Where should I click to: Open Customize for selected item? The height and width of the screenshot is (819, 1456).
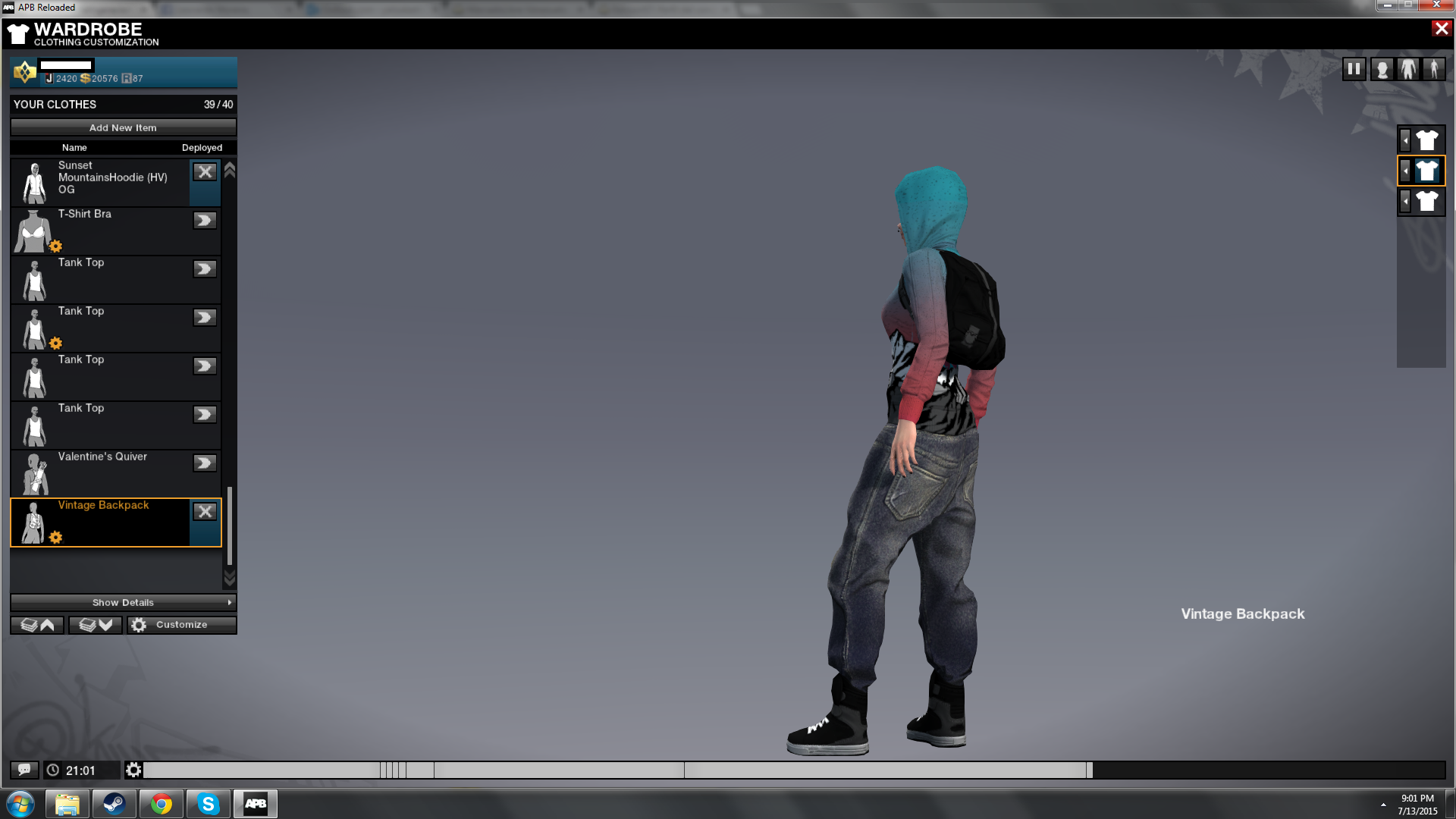click(181, 625)
